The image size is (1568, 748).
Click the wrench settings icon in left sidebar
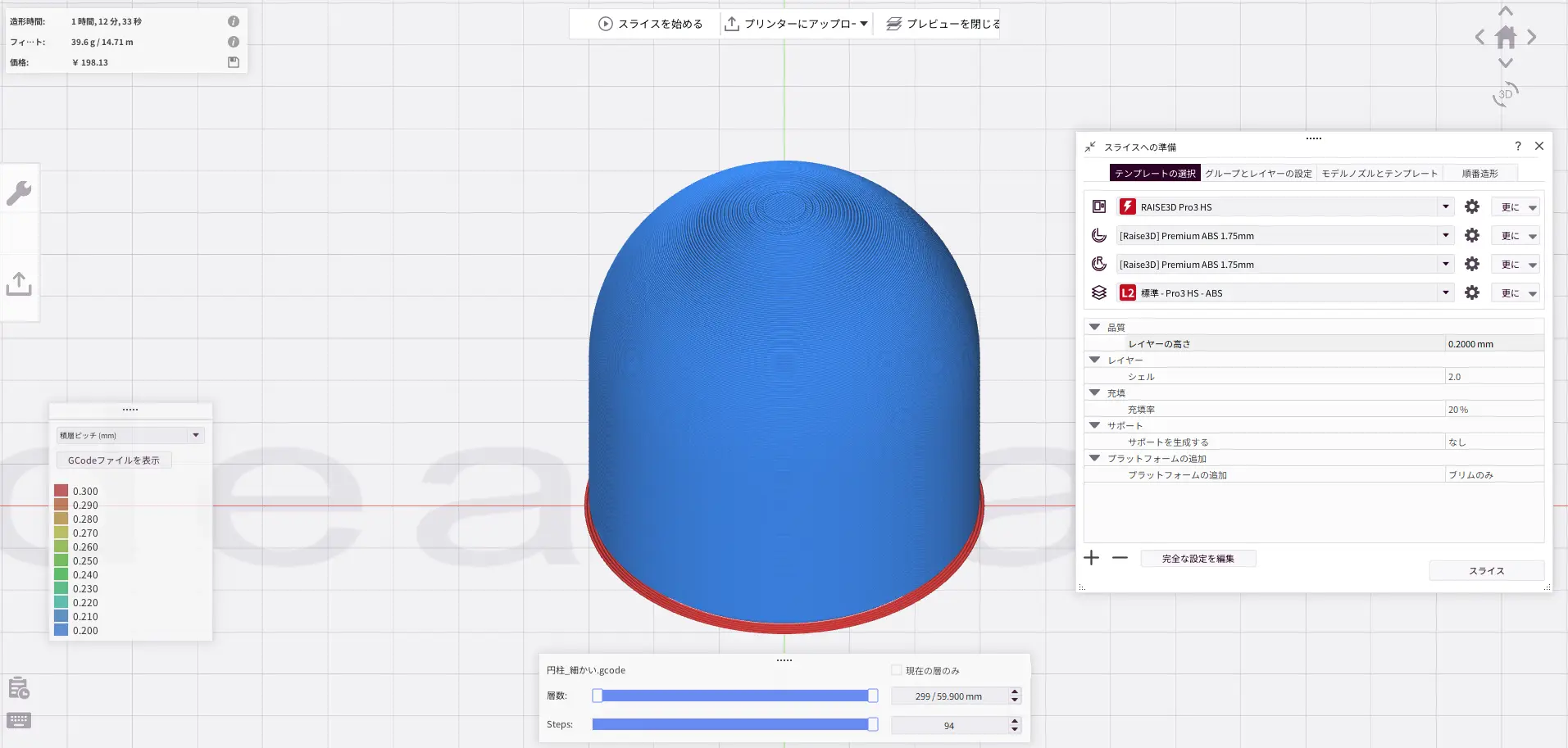[x=19, y=193]
